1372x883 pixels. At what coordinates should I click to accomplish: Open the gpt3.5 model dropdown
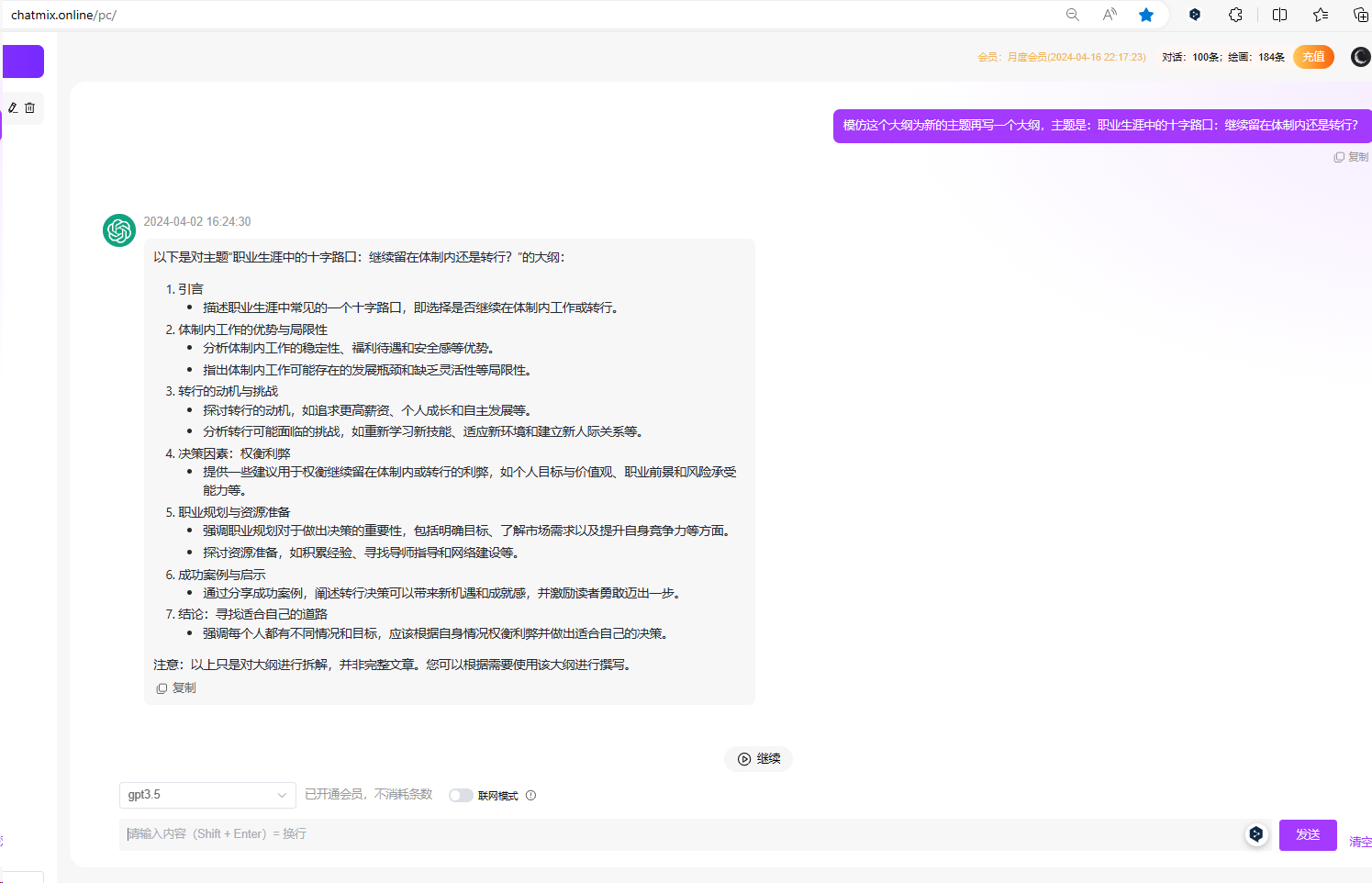[x=206, y=795]
